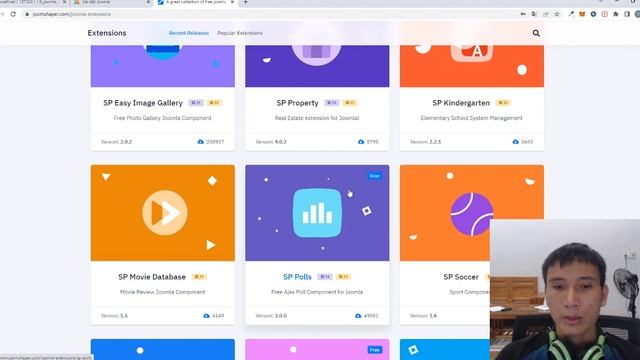Click 'Real Estate extension for Joomla!' description

(317, 118)
